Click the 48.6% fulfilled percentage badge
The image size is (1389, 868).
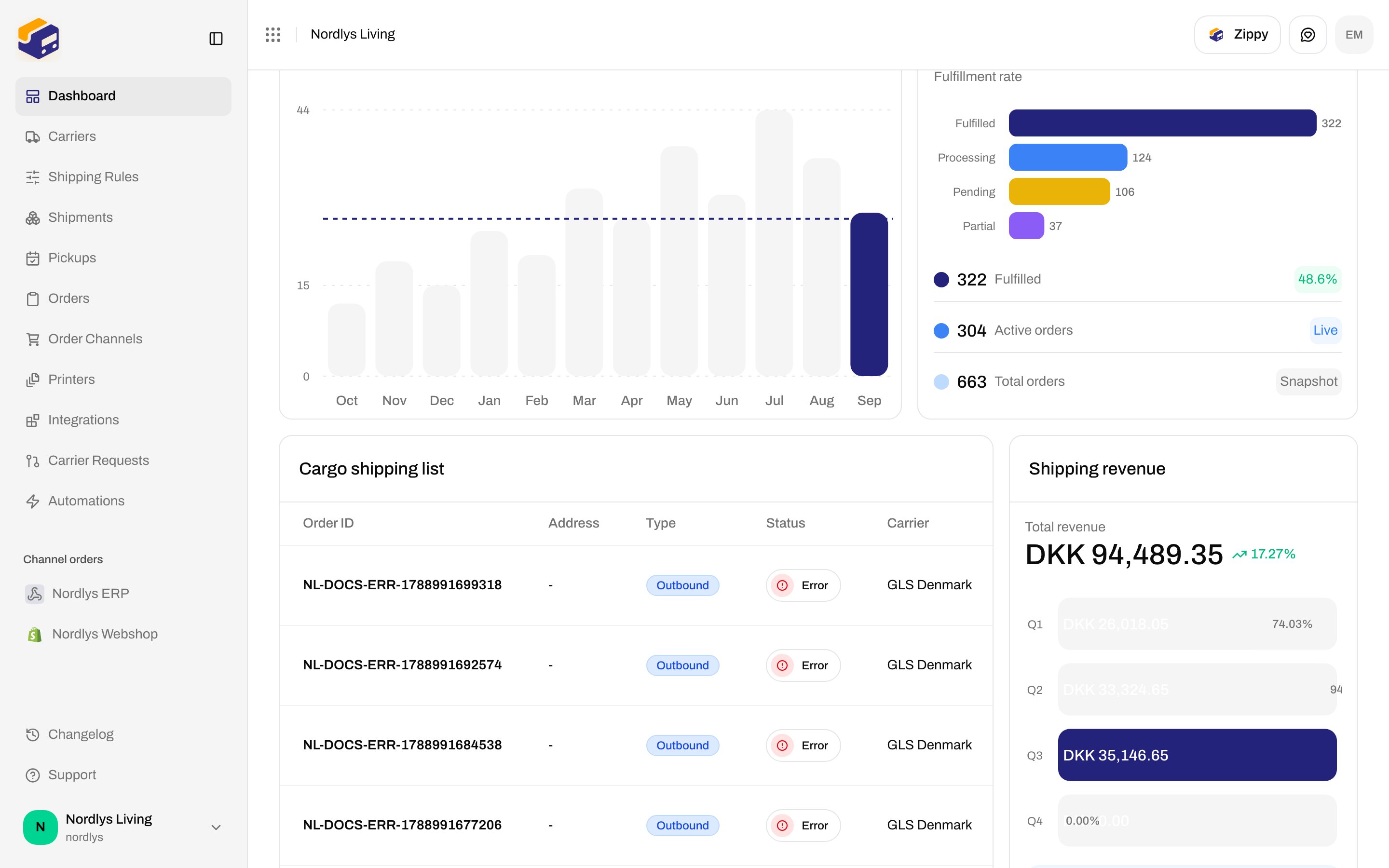tap(1317, 279)
